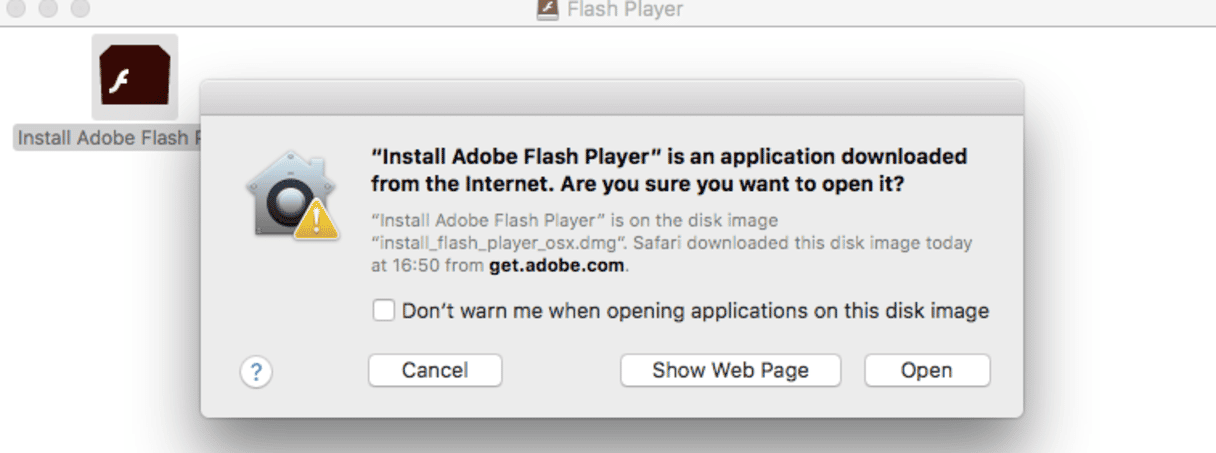
Task: Click the gray title strip of the alert dialog
Action: pyautogui.click(x=612, y=99)
